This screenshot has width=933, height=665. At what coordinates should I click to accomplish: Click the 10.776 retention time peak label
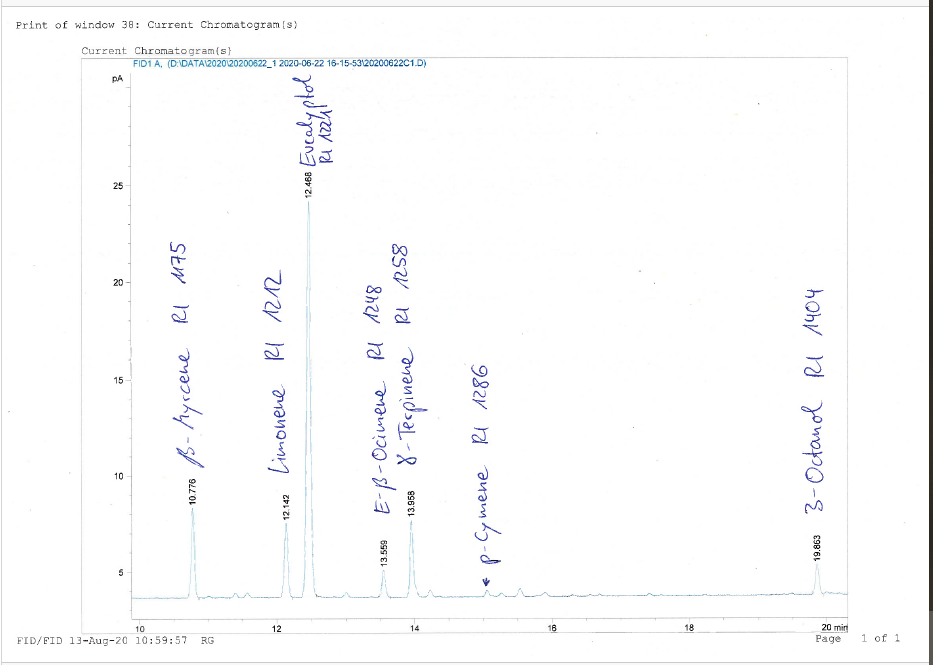(x=193, y=492)
